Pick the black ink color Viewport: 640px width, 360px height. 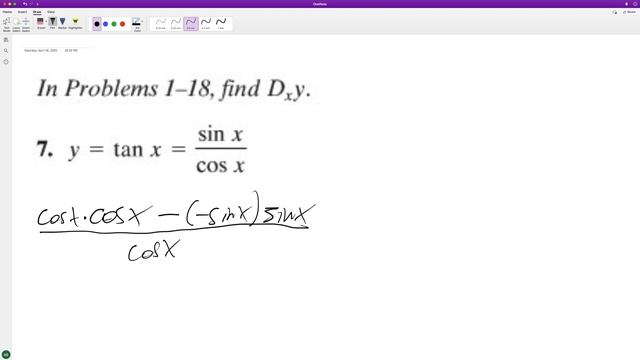tap(97, 24)
